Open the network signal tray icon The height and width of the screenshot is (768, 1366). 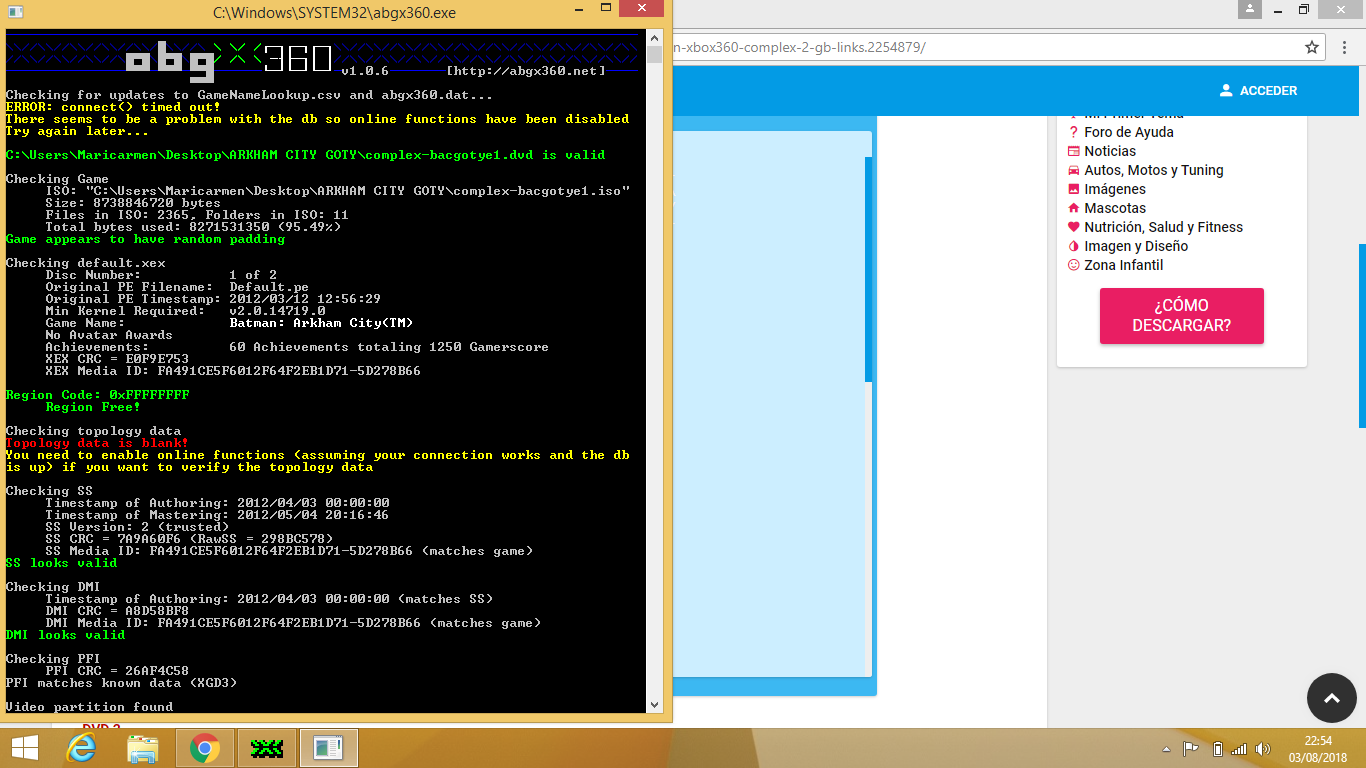(x=1240, y=749)
